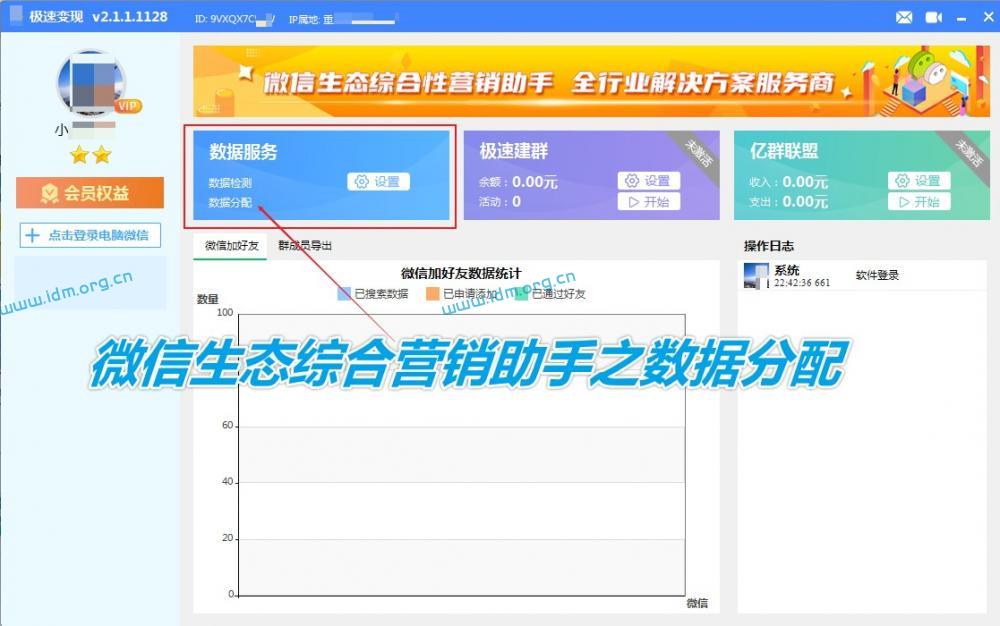
Task: Click 数据服务 card title
Action: click(x=243, y=152)
